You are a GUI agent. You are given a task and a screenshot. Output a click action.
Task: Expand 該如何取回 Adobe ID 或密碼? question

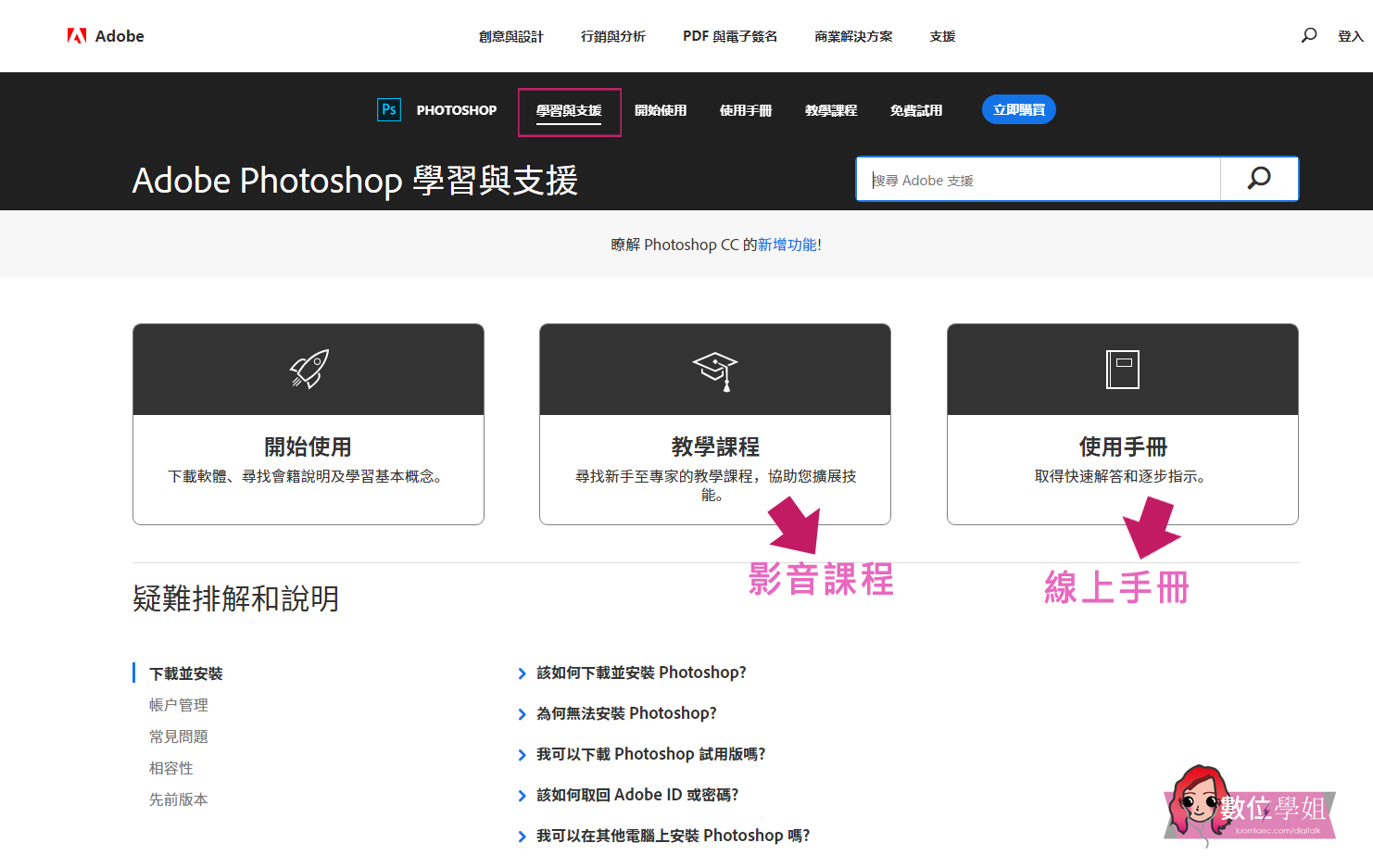pos(636,796)
